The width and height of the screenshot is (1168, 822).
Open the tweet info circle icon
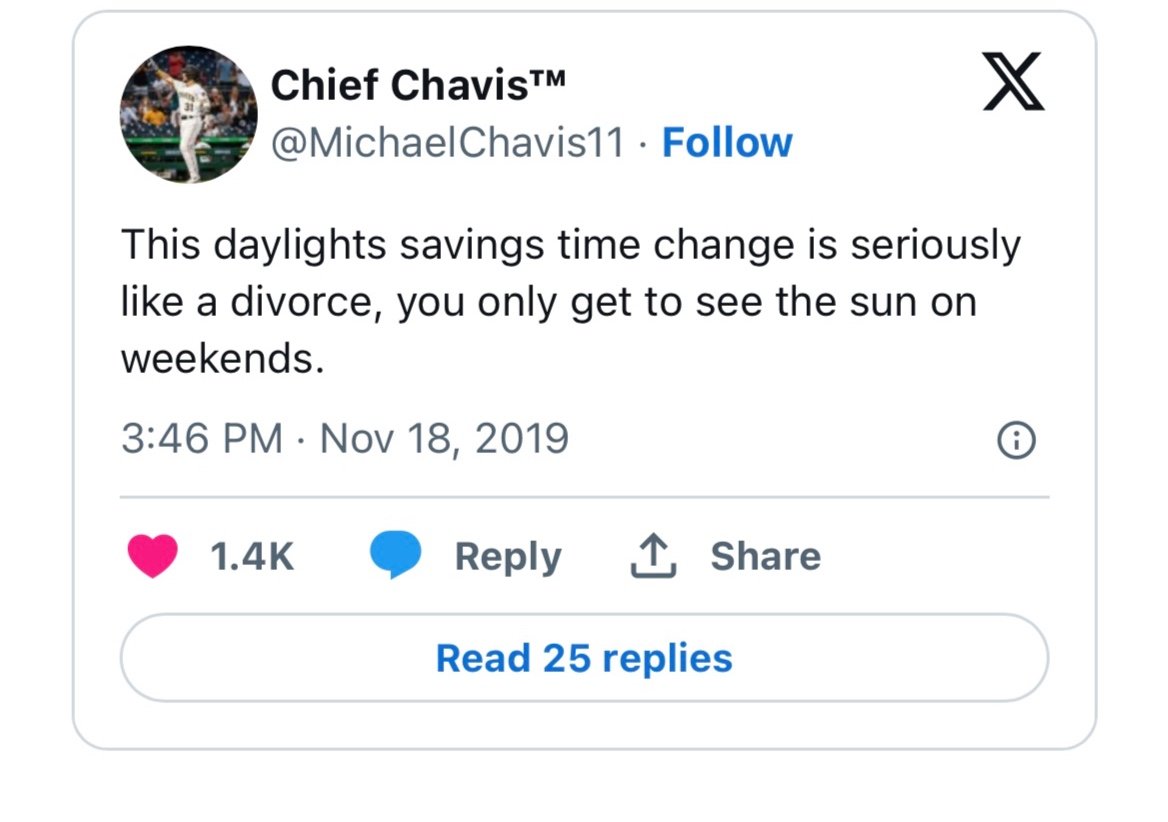[1016, 440]
